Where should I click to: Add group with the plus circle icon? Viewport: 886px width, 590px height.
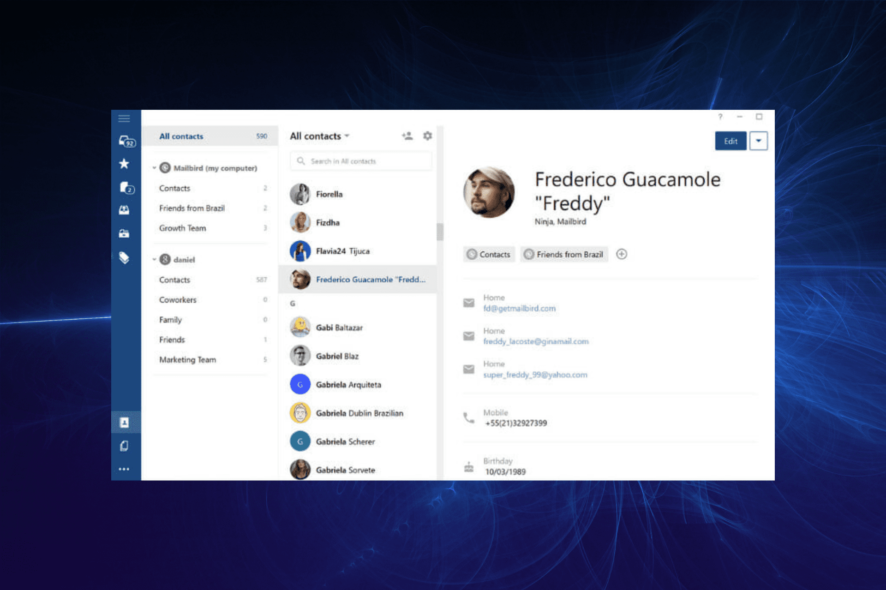point(622,254)
